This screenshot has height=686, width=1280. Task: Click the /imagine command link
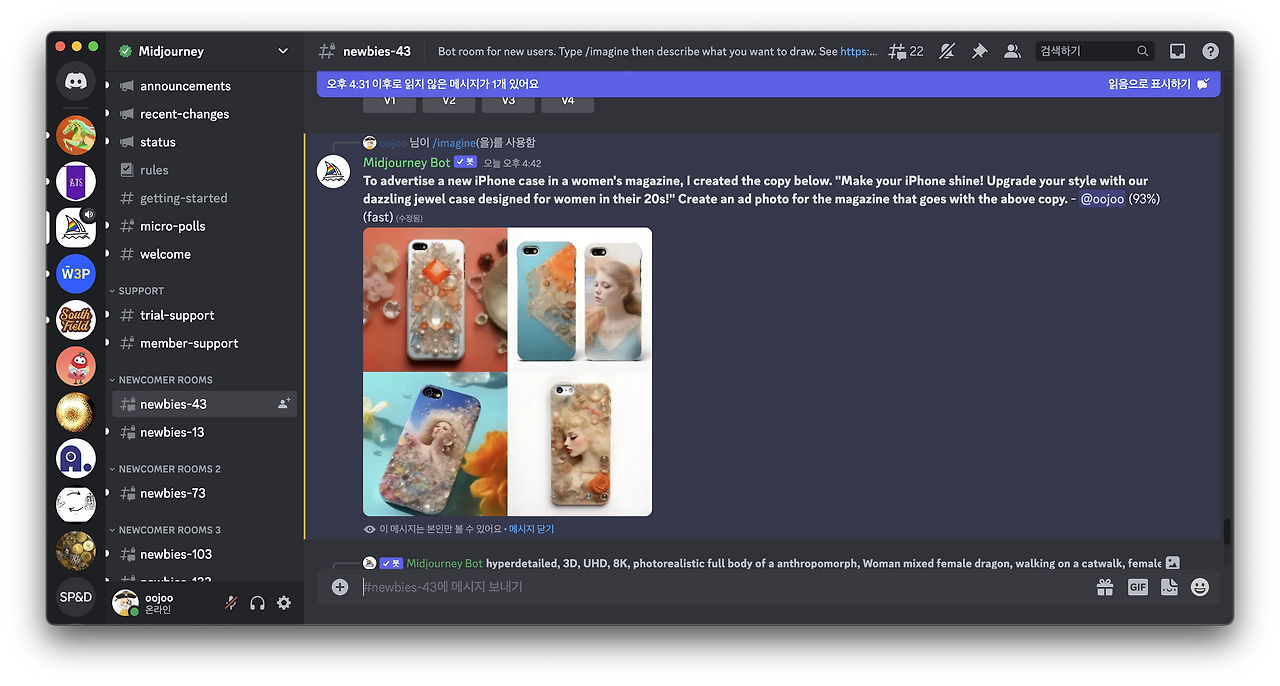tap(454, 143)
